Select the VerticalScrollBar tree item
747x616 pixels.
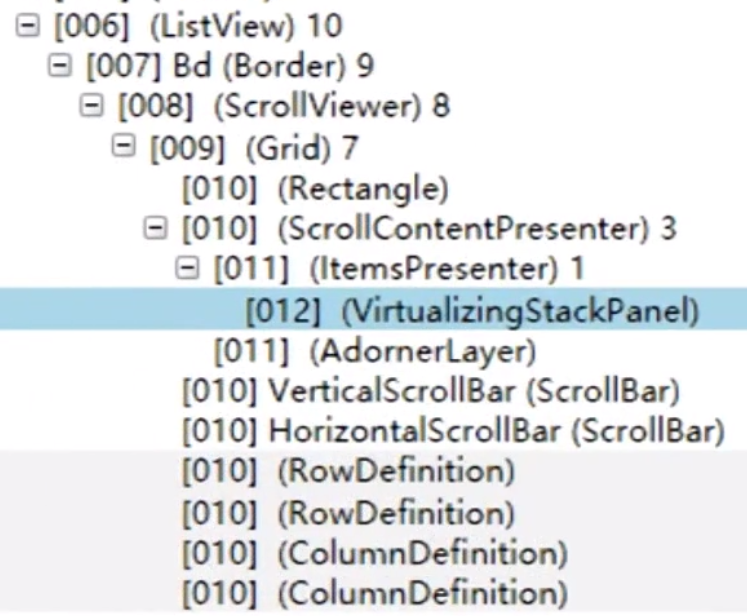pyautogui.click(x=431, y=391)
